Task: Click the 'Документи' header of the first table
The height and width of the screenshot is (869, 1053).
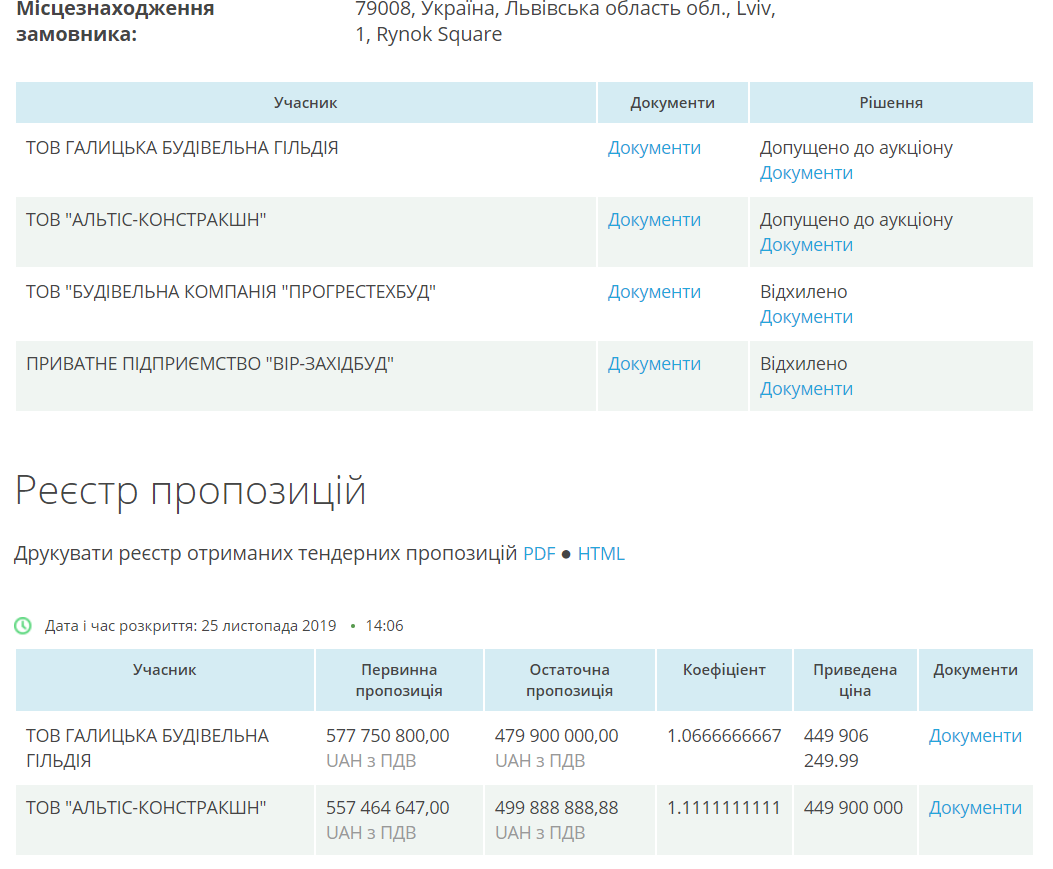Action: [672, 103]
